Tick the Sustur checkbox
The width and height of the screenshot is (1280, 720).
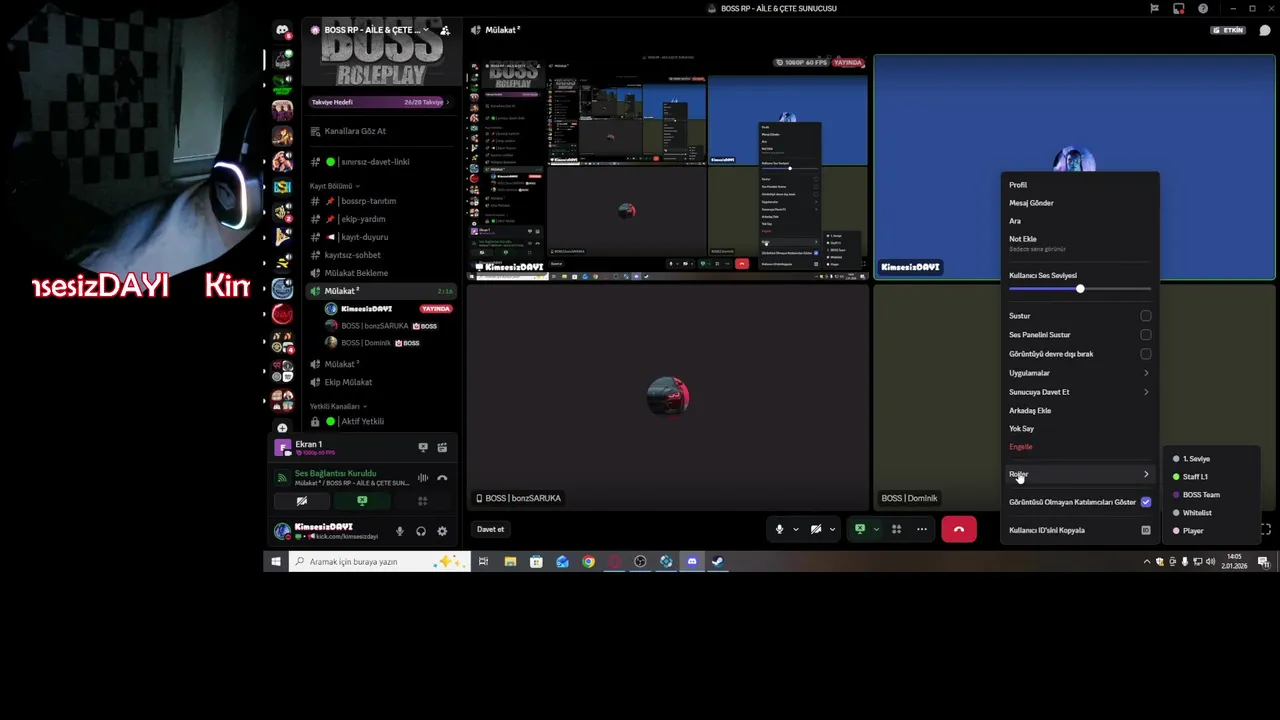coord(1146,316)
